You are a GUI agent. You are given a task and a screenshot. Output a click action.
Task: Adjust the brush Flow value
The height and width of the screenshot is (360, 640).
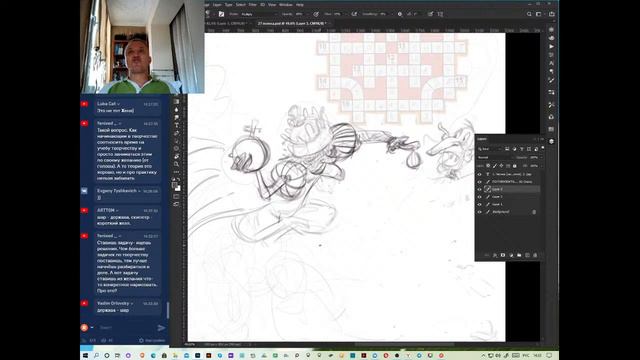338,14
